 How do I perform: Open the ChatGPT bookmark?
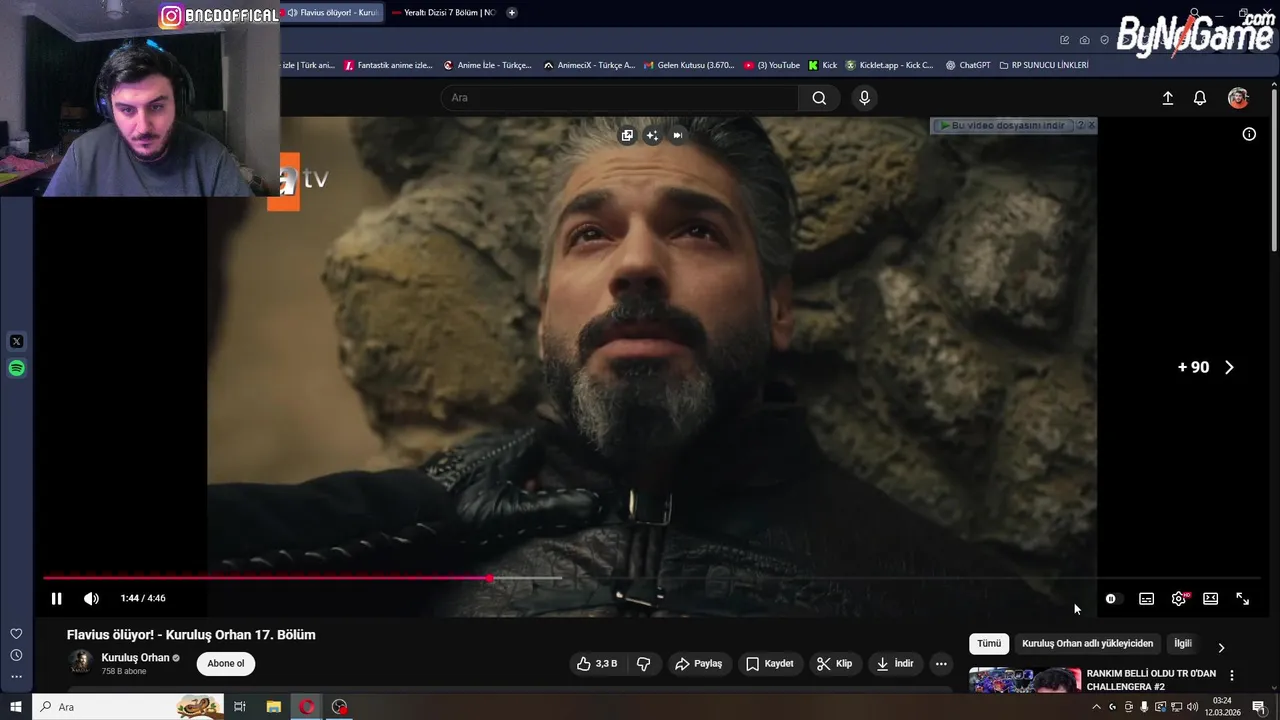(x=968, y=65)
